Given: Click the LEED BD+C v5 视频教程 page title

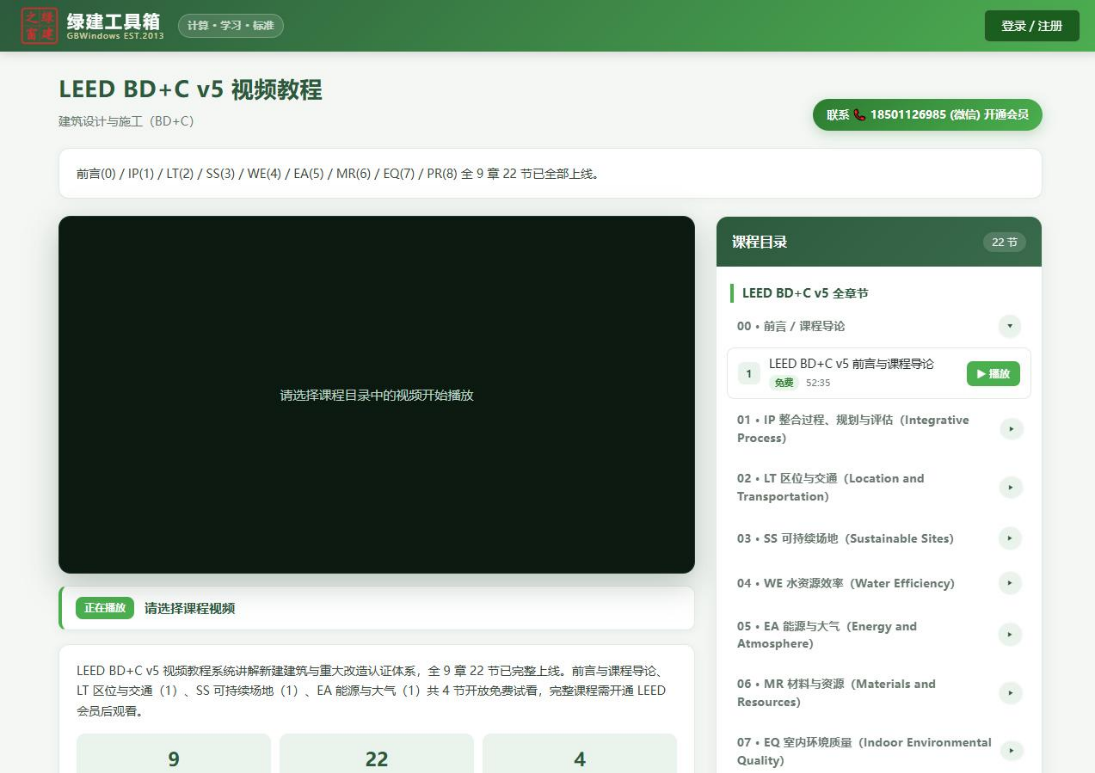Looking at the screenshot, I should tap(191, 89).
